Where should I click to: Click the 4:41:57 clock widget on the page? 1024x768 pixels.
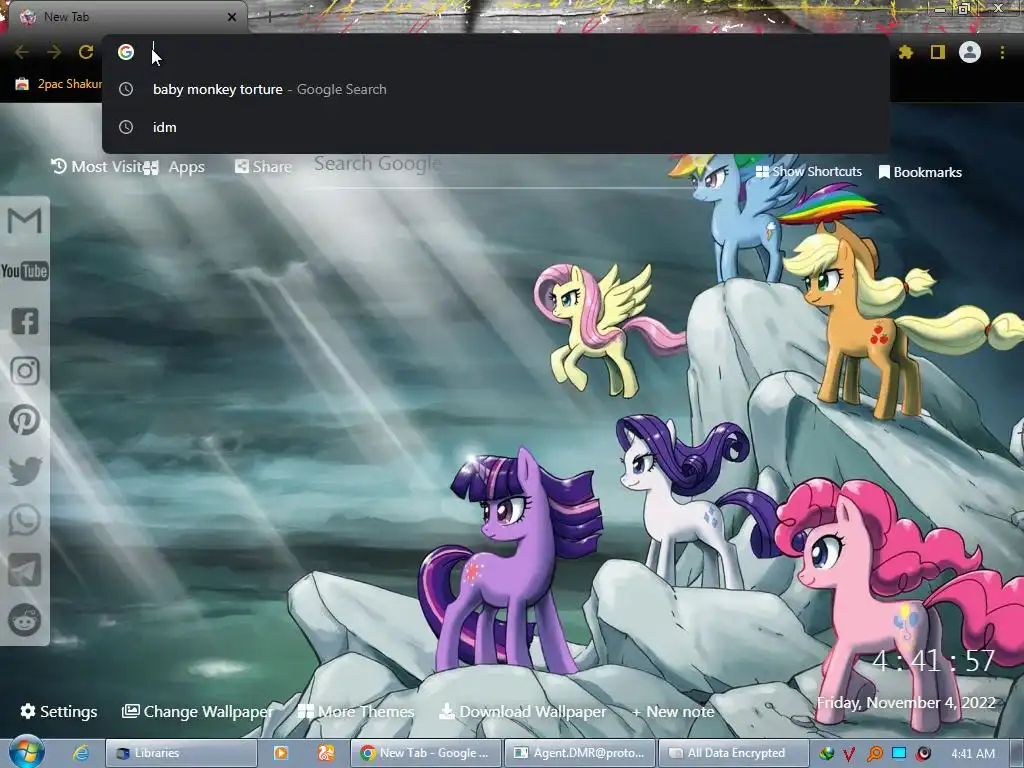pyautogui.click(x=934, y=661)
